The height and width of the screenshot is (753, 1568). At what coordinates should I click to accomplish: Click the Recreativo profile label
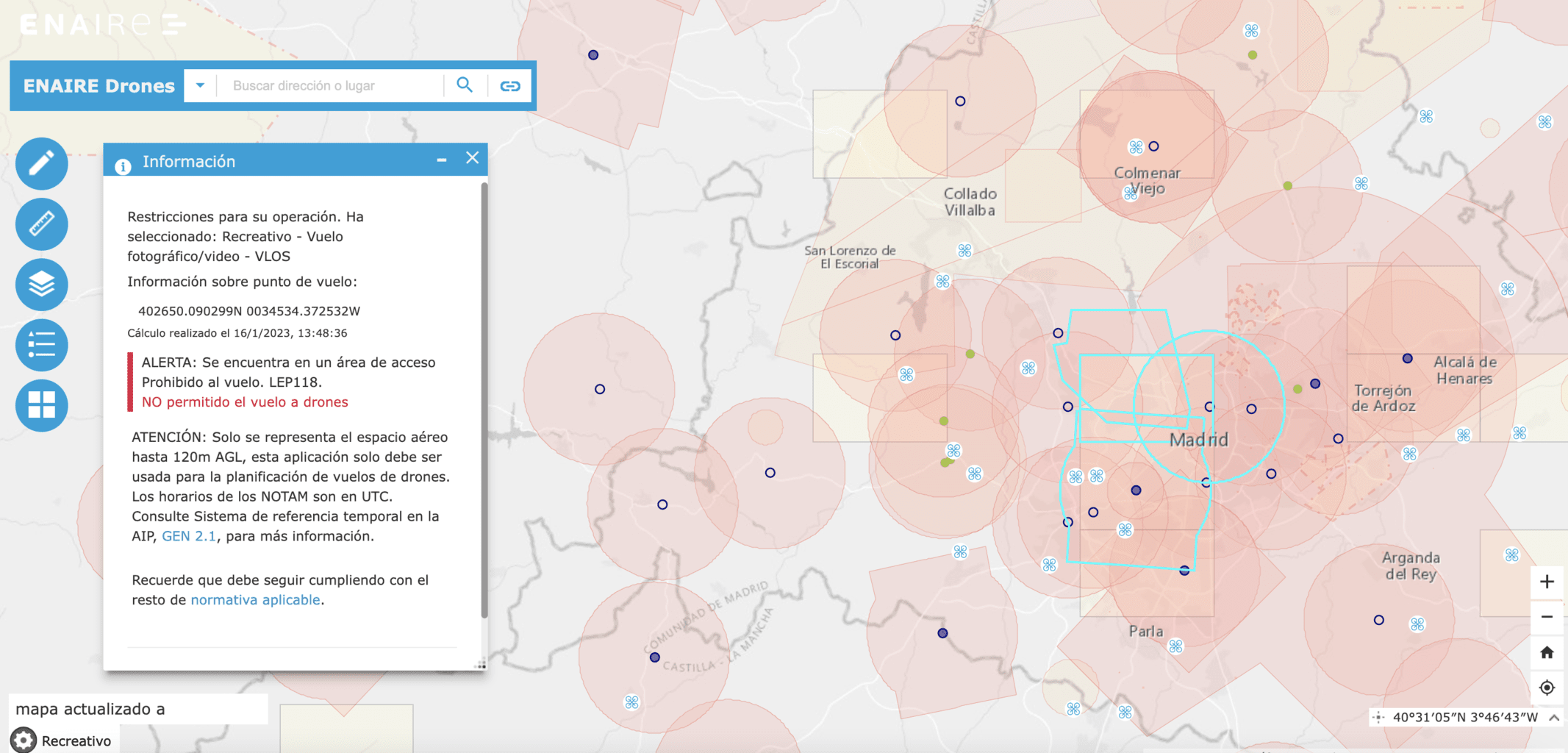click(x=76, y=740)
